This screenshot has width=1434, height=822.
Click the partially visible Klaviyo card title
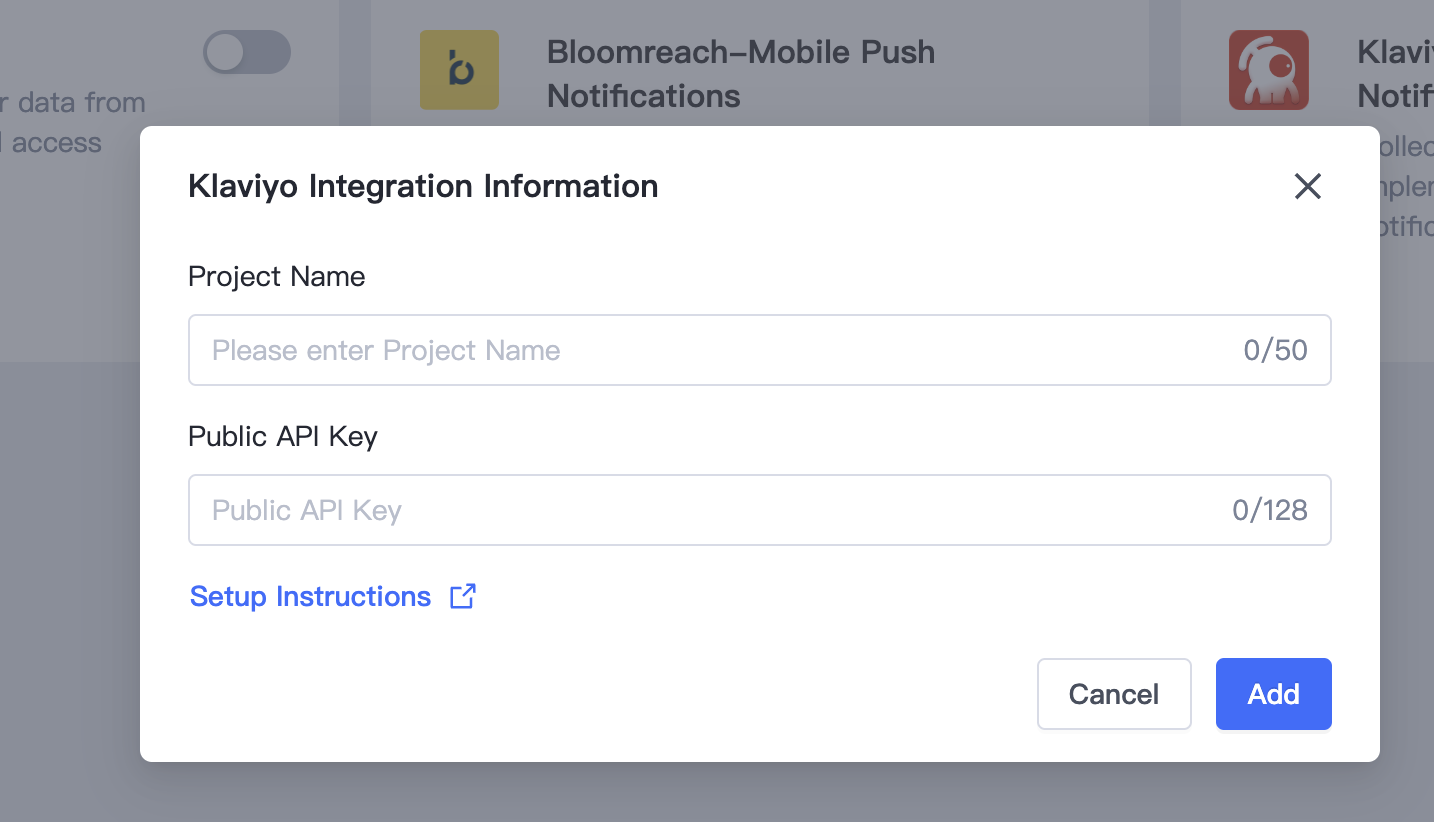(1395, 74)
